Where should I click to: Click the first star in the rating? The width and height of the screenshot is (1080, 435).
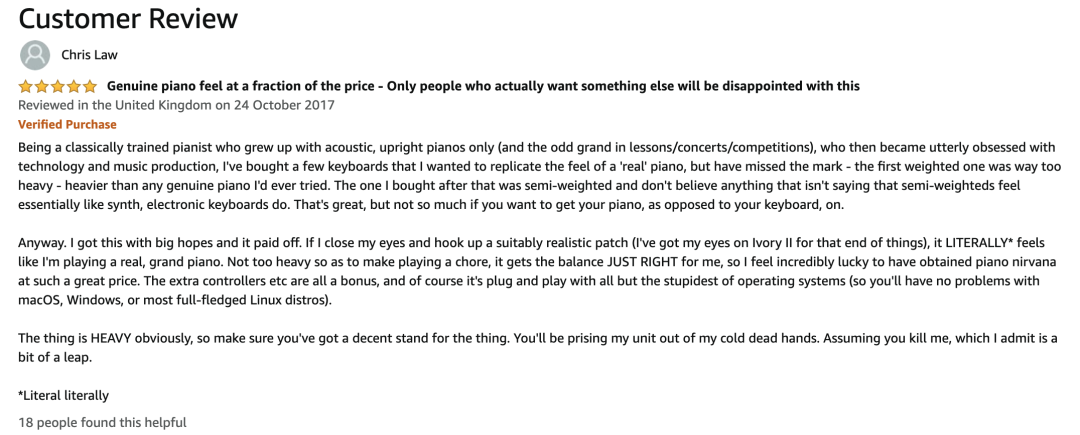click(x=25, y=87)
